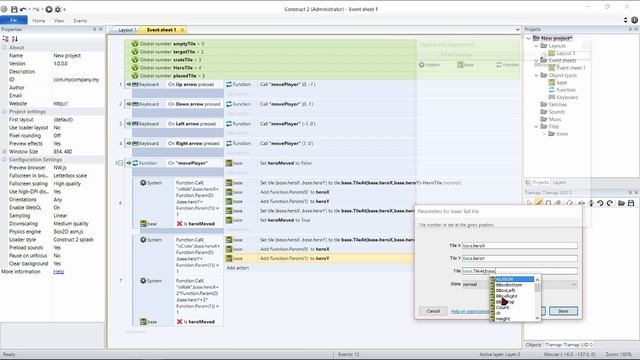The image size is (640, 360).
Task: Click the red X on event 7 heroMoved condition
Action: point(180,322)
